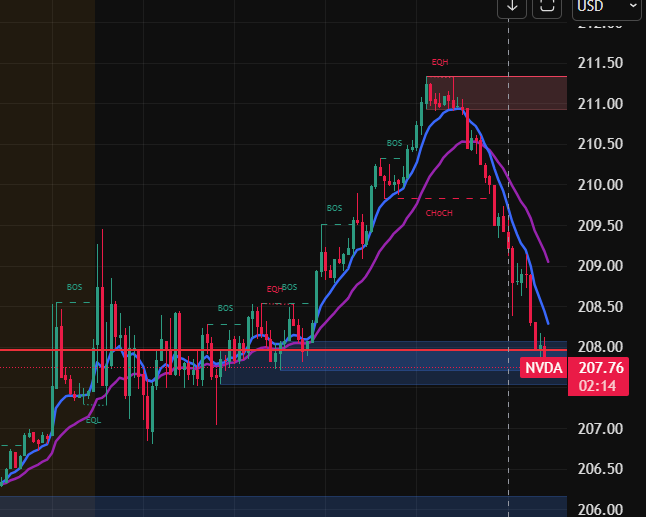Image resolution: width=646 pixels, height=517 pixels.
Task: Open the USD currency dropdown
Action: tap(607, 7)
